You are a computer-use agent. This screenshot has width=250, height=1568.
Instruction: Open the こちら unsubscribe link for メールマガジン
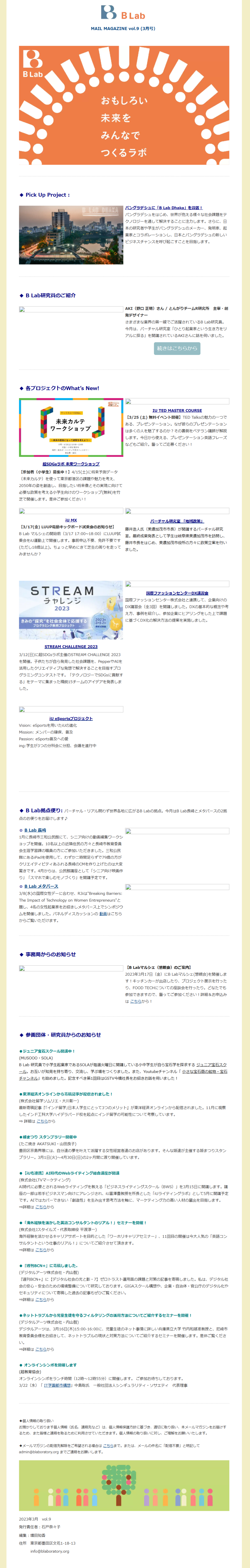[108, 1446]
